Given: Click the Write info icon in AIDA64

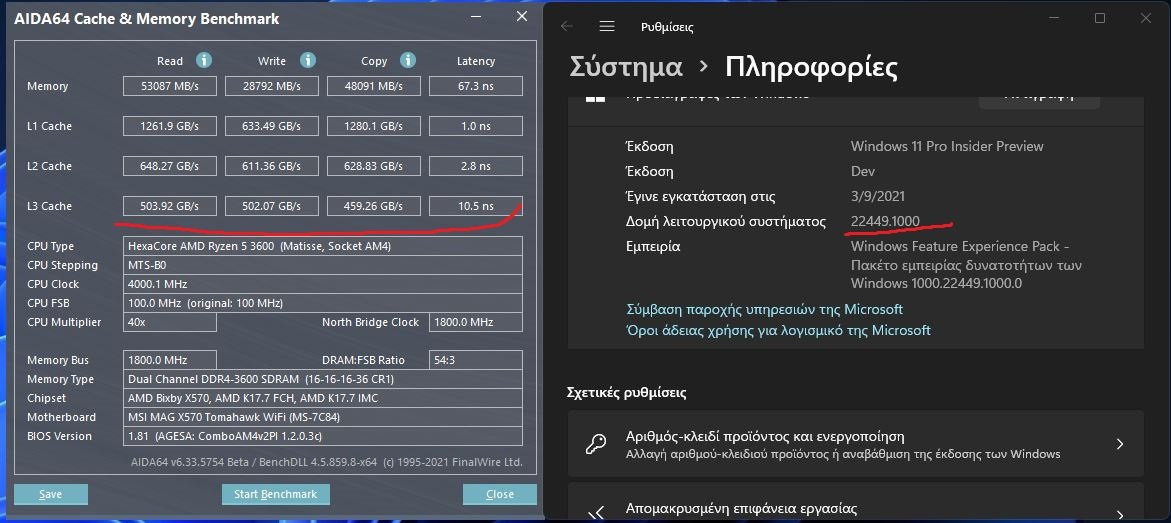Looking at the screenshot, I should click(x=307, y=61).
